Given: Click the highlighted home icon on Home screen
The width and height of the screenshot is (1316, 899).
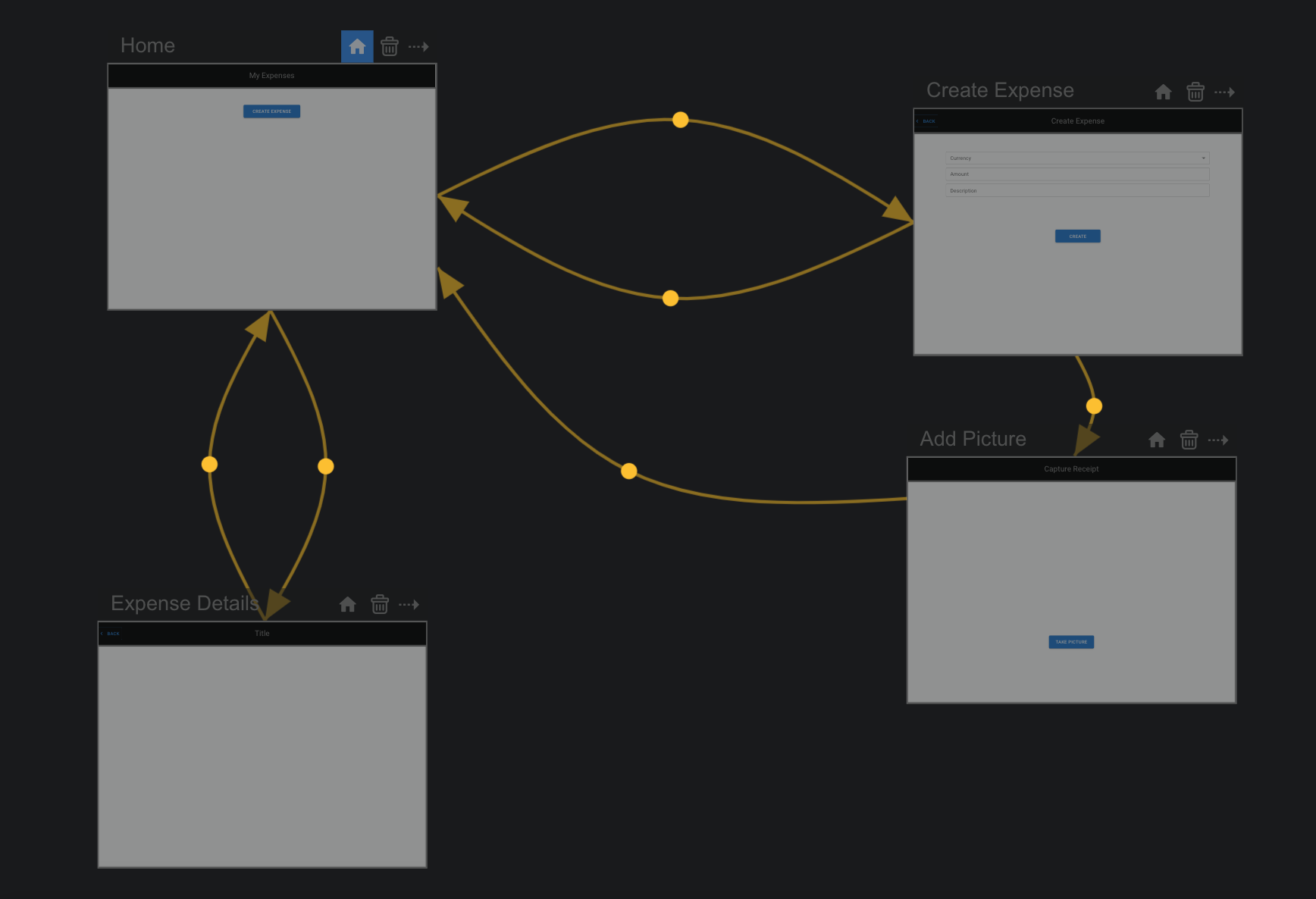Looking at the screenshot, I should (357, 47).
